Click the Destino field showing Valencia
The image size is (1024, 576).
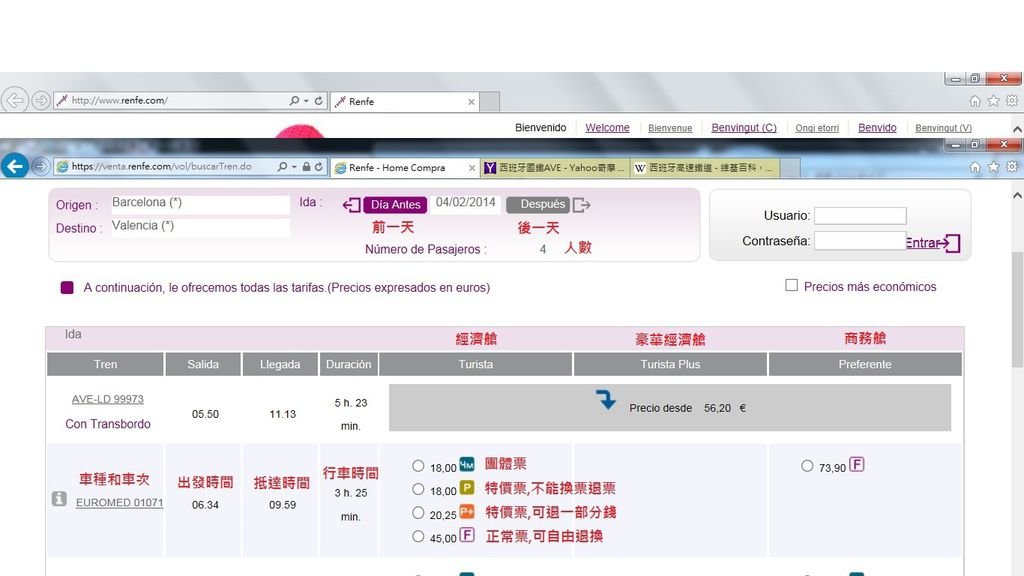point(200,227)
